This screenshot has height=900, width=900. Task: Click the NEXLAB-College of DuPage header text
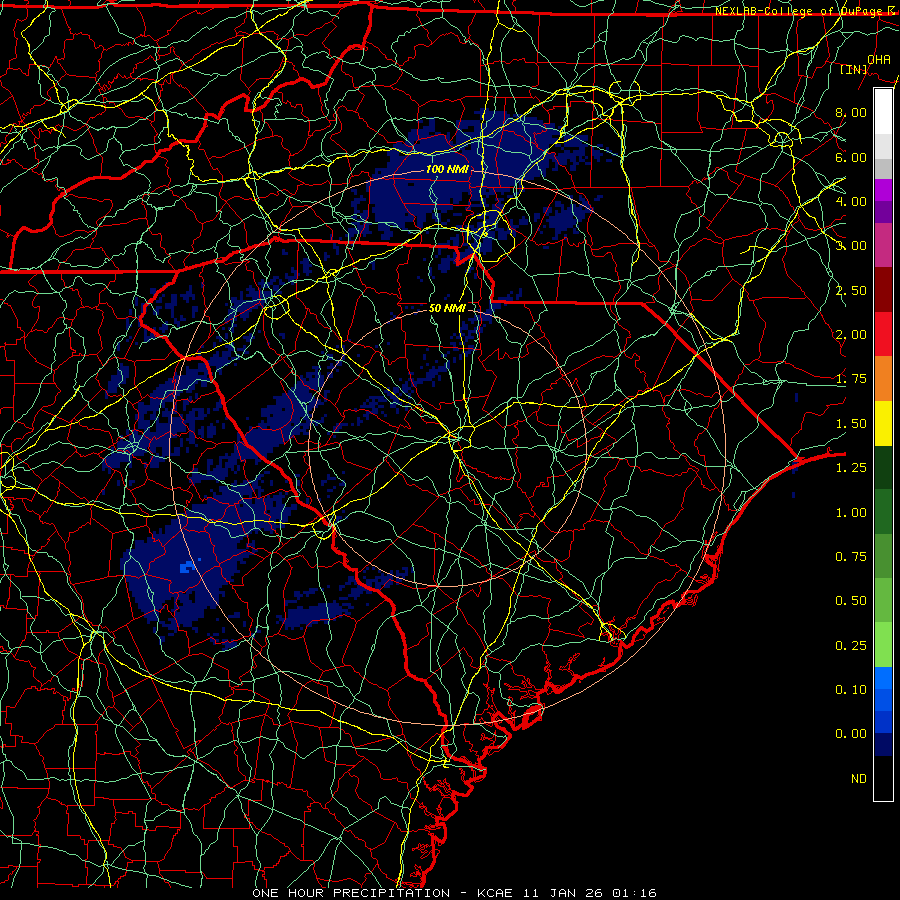[807, 11]
